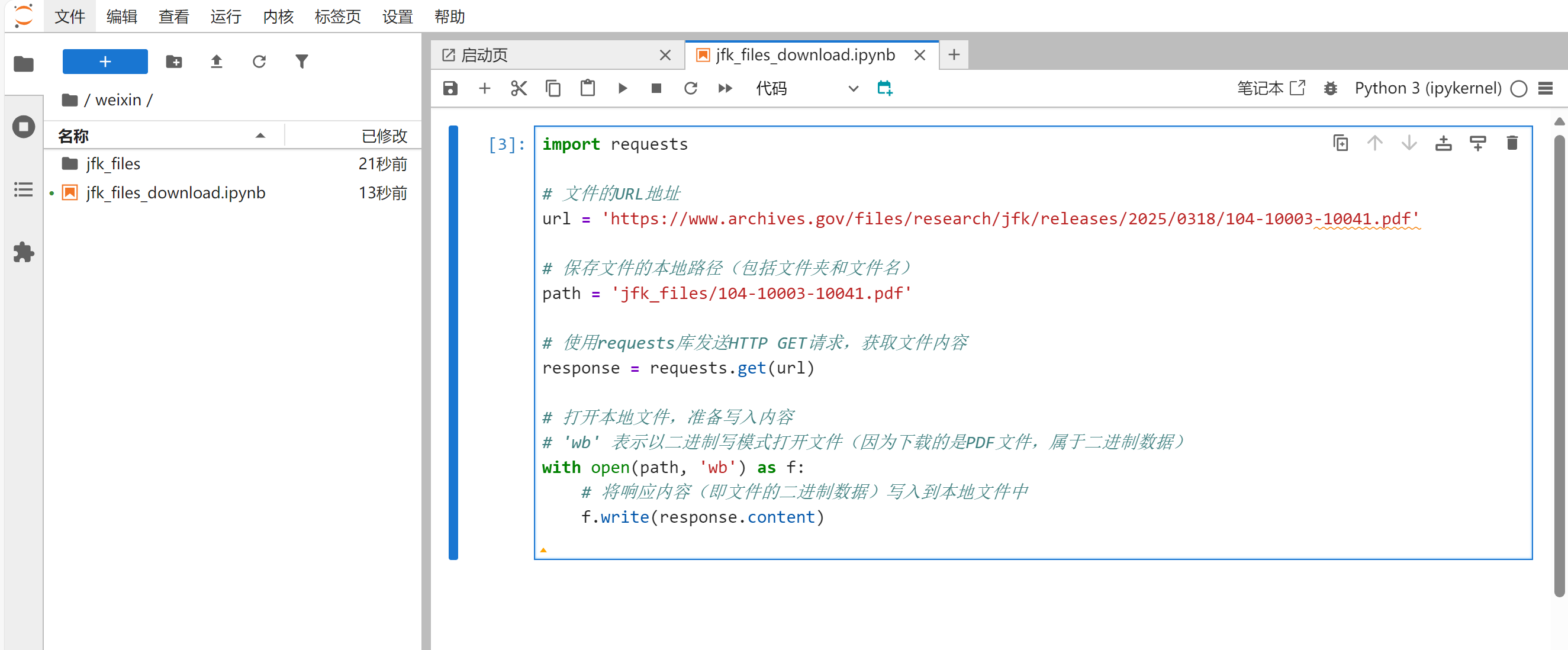The height and width of the screenshot is (650, 1568).
Task: Run the selected cell
Action: click(622, 88)
